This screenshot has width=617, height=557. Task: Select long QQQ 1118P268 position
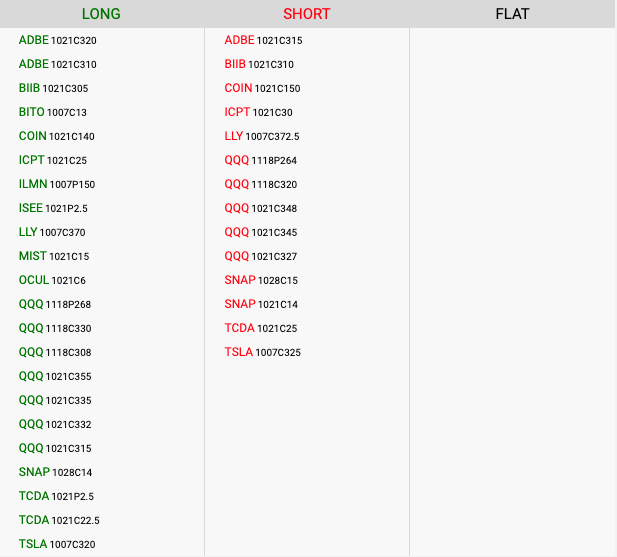click(x=55, y=304)
